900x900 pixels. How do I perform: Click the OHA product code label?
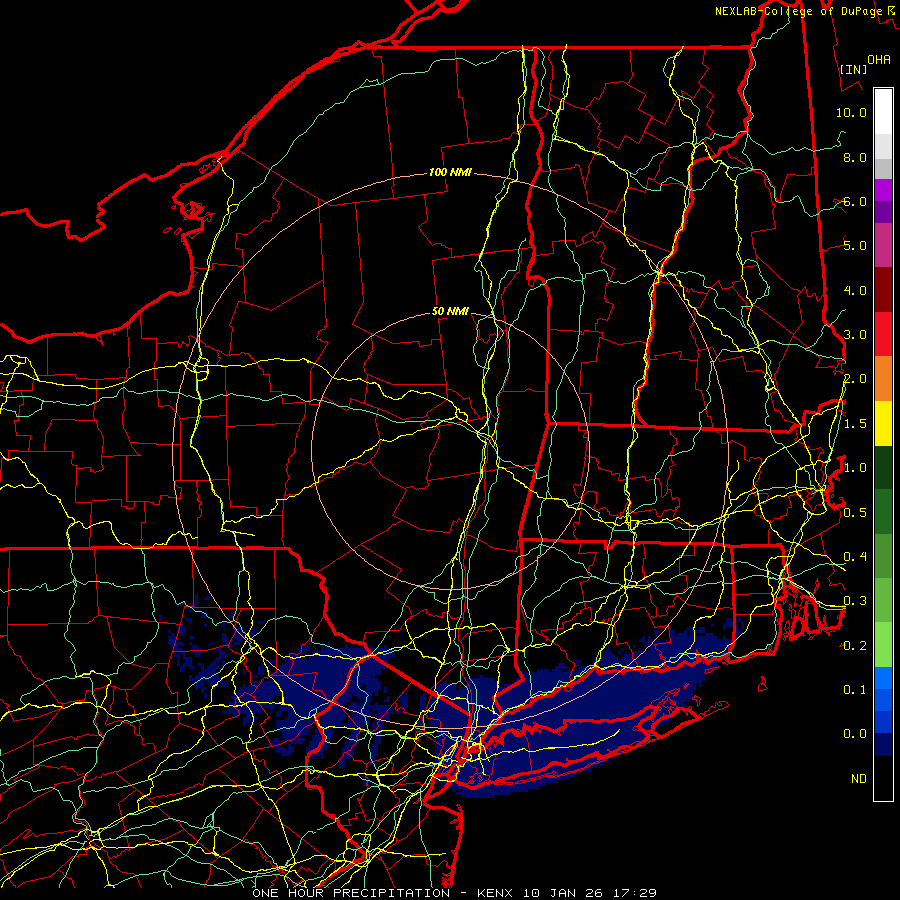(879, 59)
